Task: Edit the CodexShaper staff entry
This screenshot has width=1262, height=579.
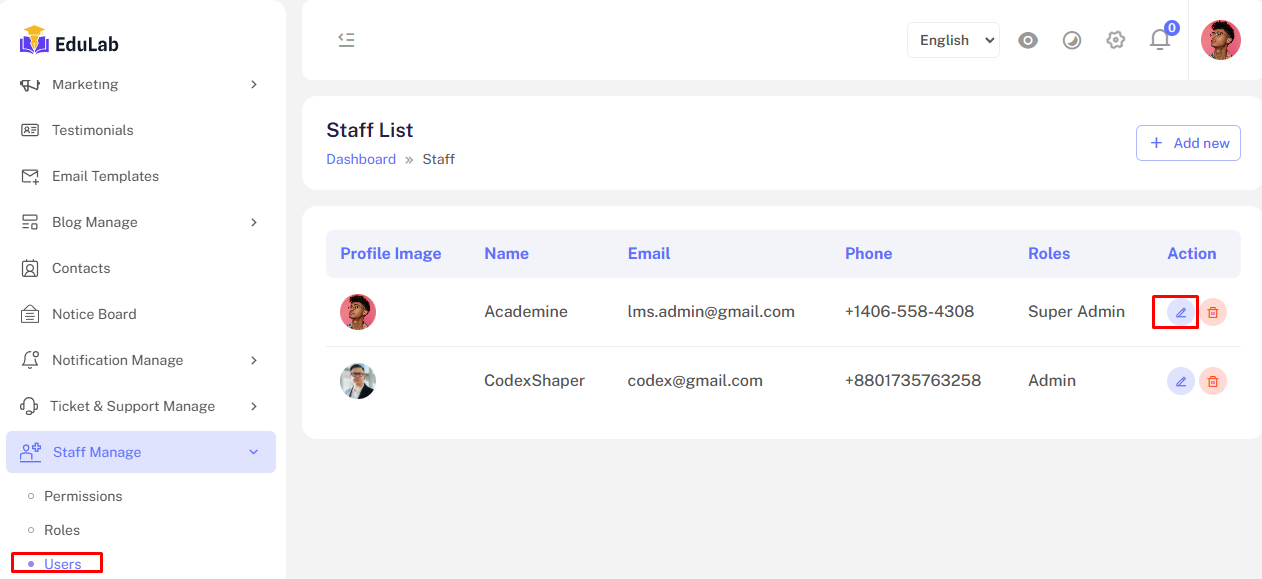Action: click(x=1180, y=381)
